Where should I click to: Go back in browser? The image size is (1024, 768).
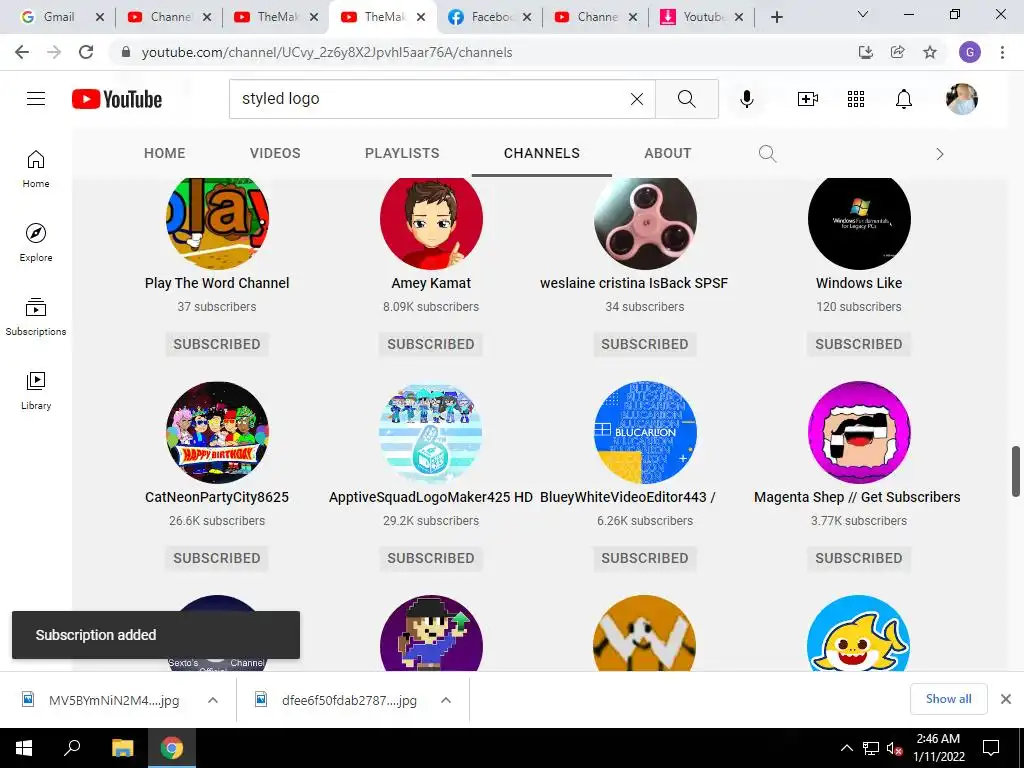[22, 52]
